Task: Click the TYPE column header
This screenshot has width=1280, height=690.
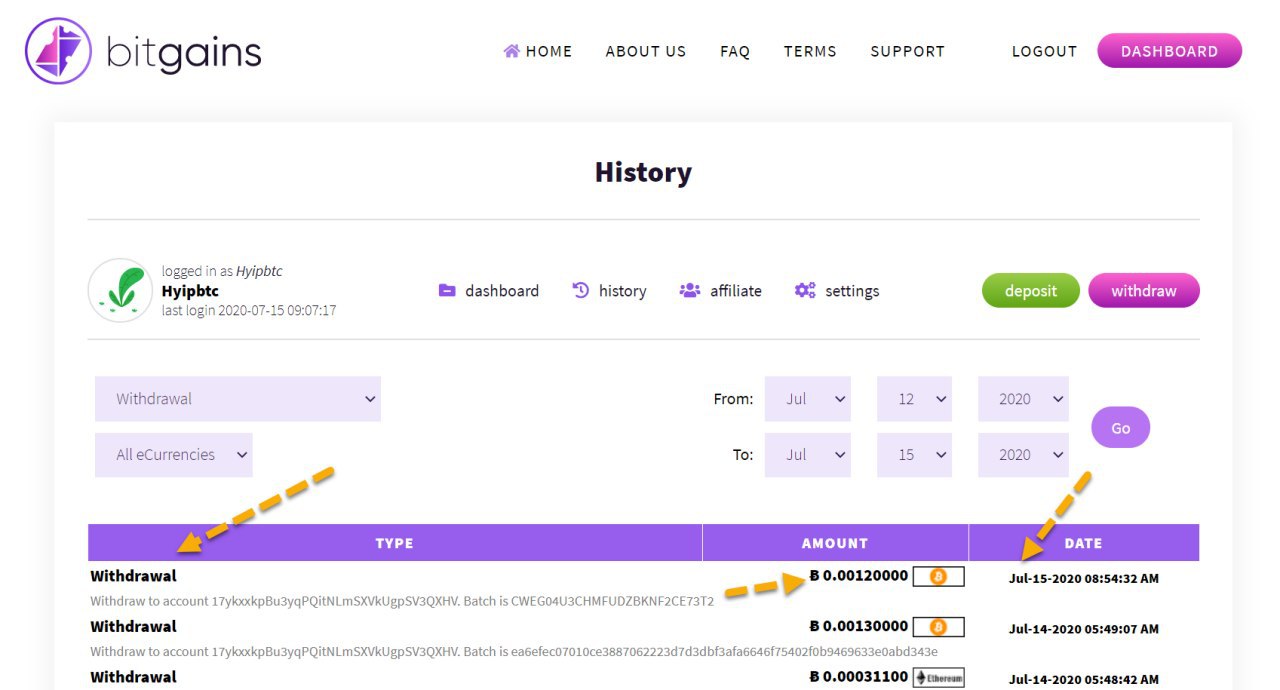Action: (395, 543)
